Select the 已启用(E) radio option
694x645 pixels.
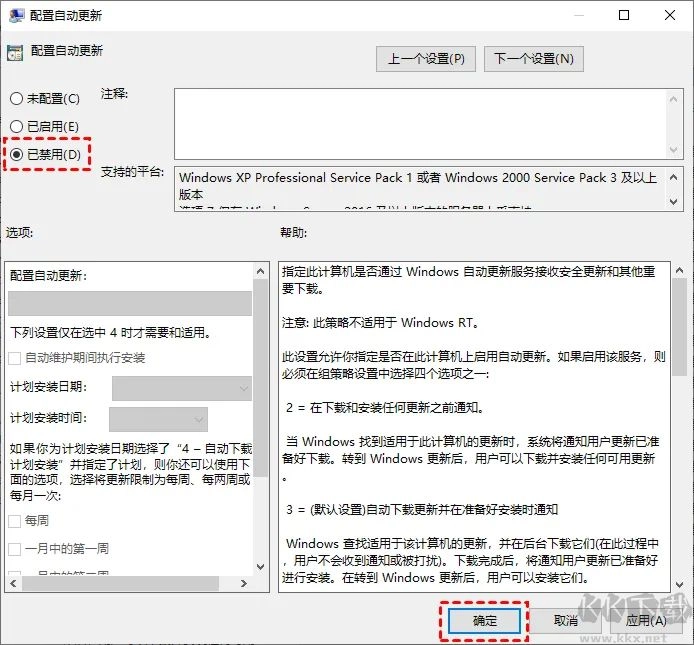point(16,127)
